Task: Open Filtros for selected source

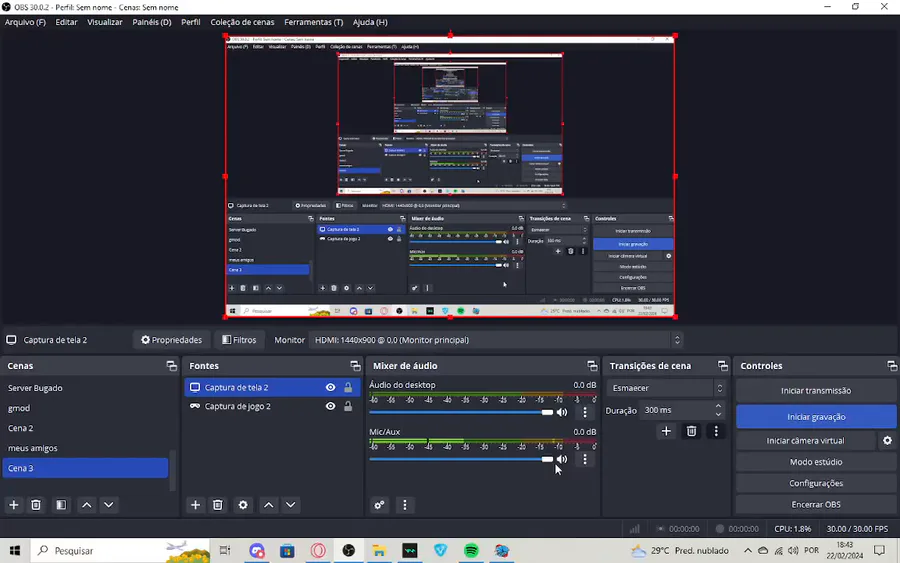Action: [x=239, y=340]
